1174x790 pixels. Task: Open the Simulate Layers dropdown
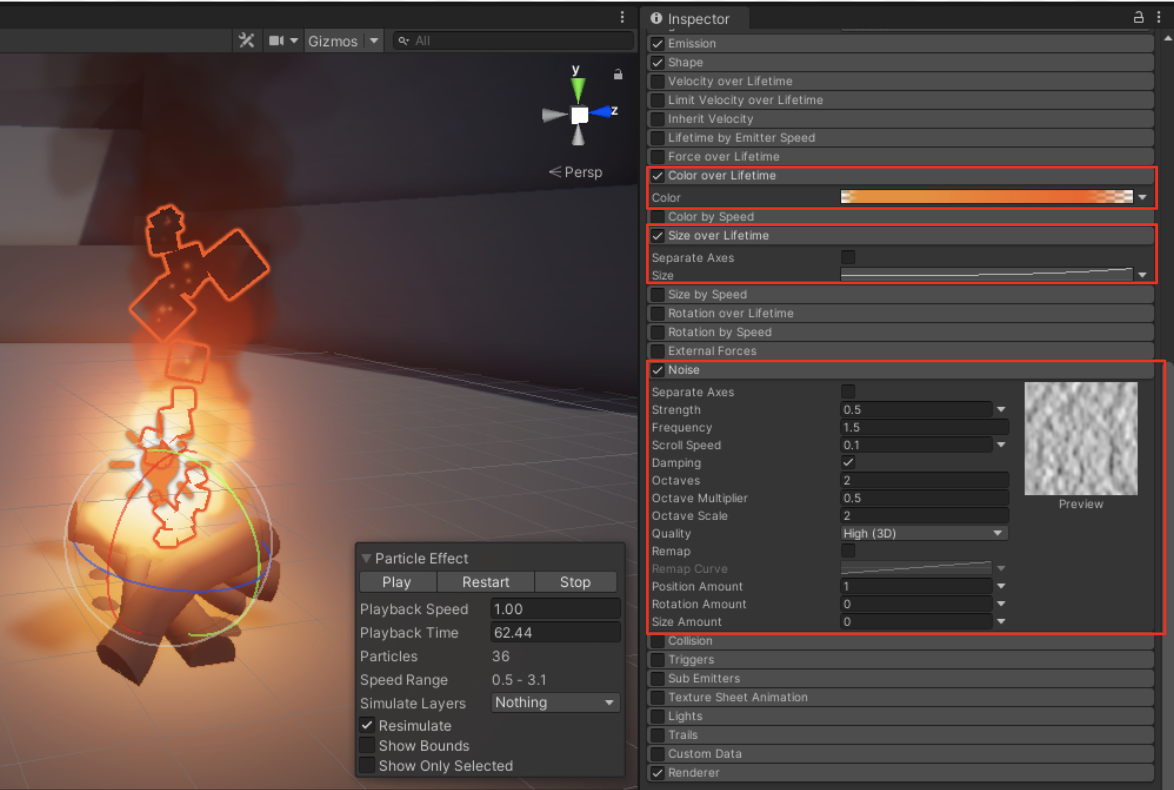point(555,703)
